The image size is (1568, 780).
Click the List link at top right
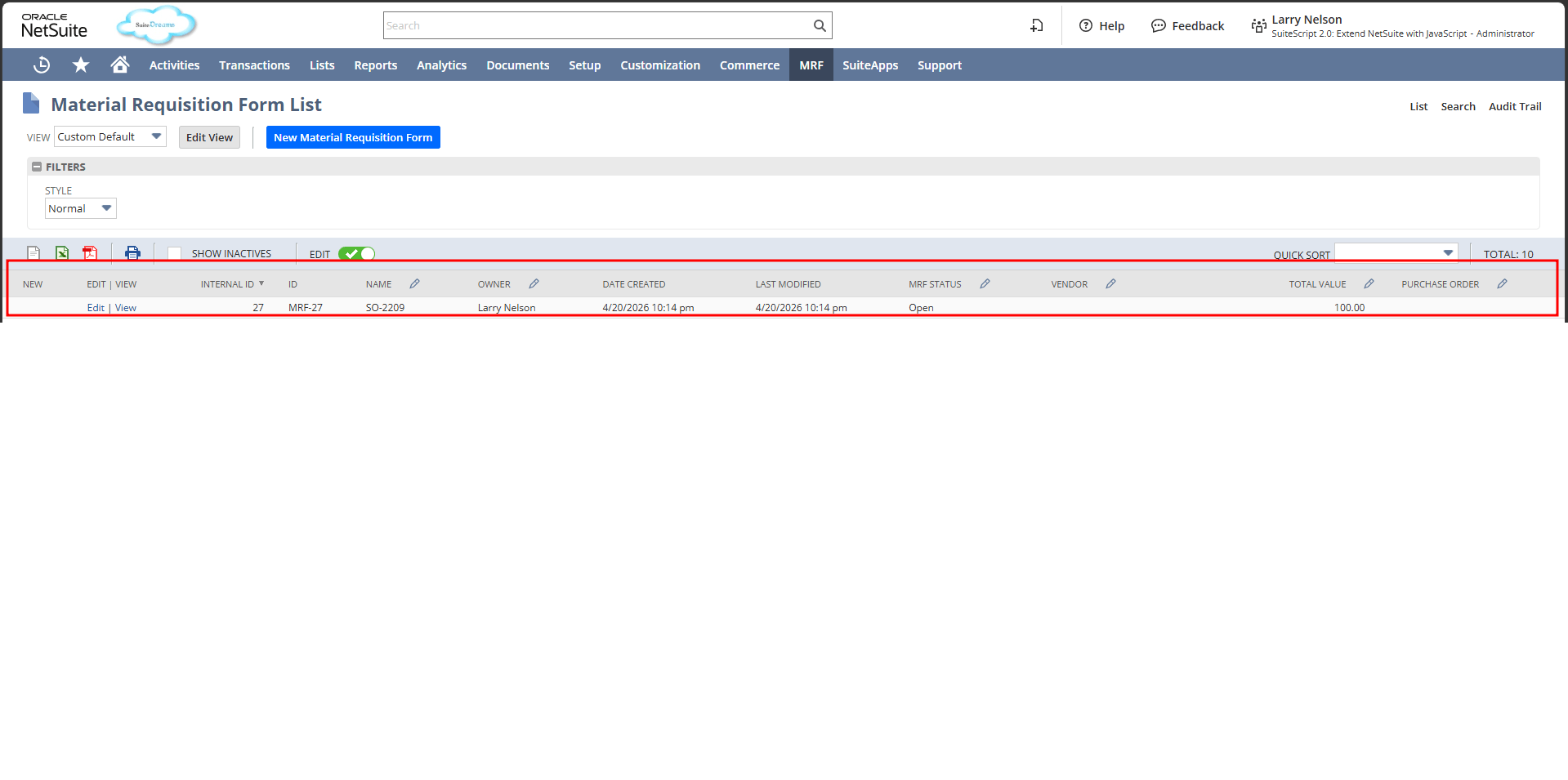[x=1418, y=106]
